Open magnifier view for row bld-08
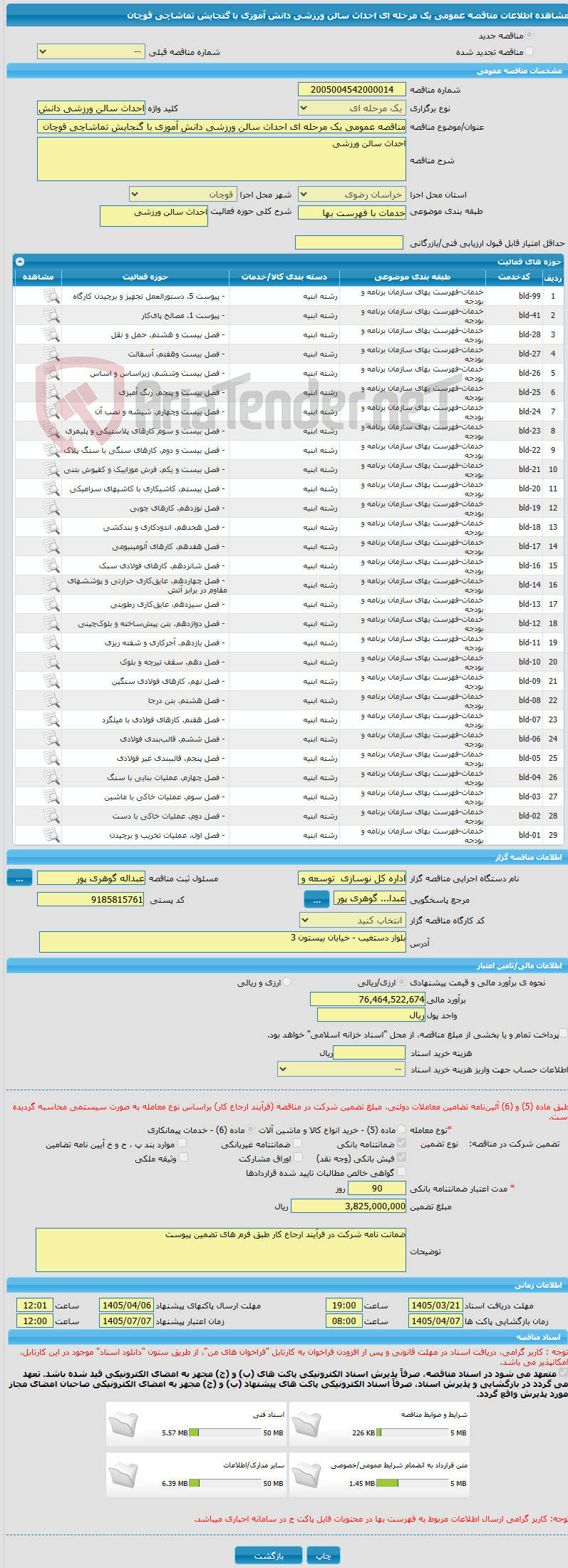 click(x=51, y=700)
